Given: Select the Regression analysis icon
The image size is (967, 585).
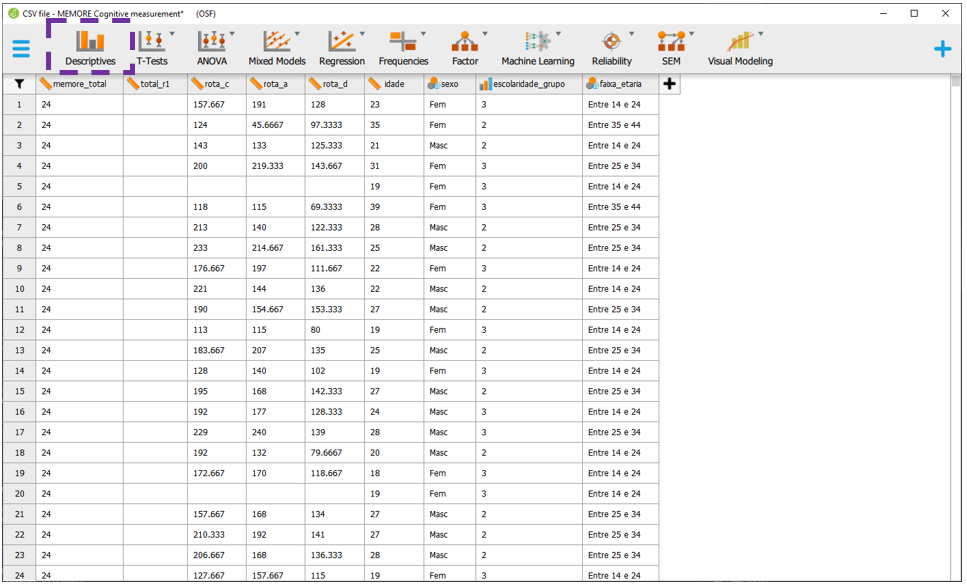Looking at the screenshot, I should (x=341, y=48).
